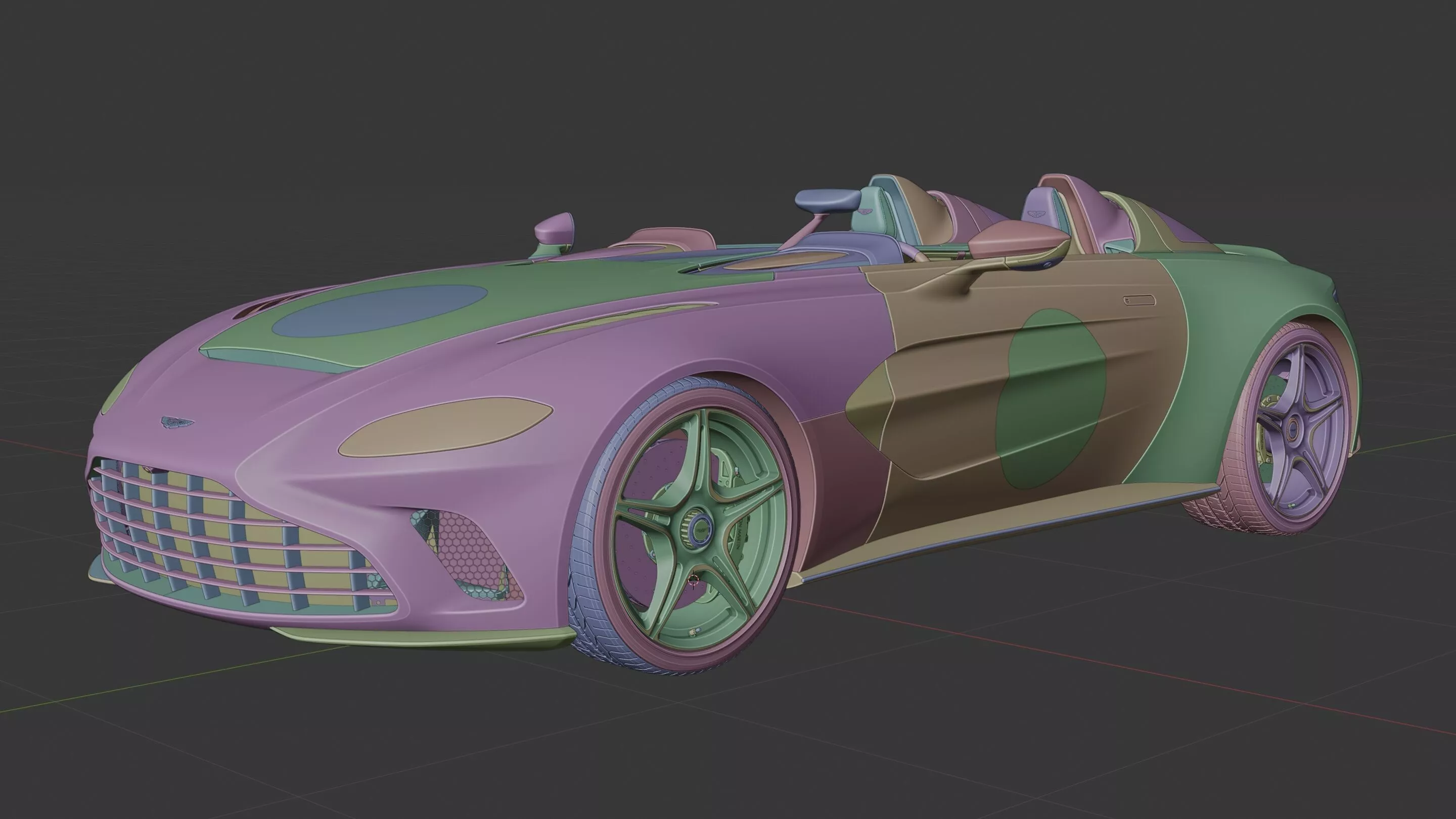Select the blue oval roundel on the hood
Image resolution: width=1456 pixels, height=819 pixels.
380,310
